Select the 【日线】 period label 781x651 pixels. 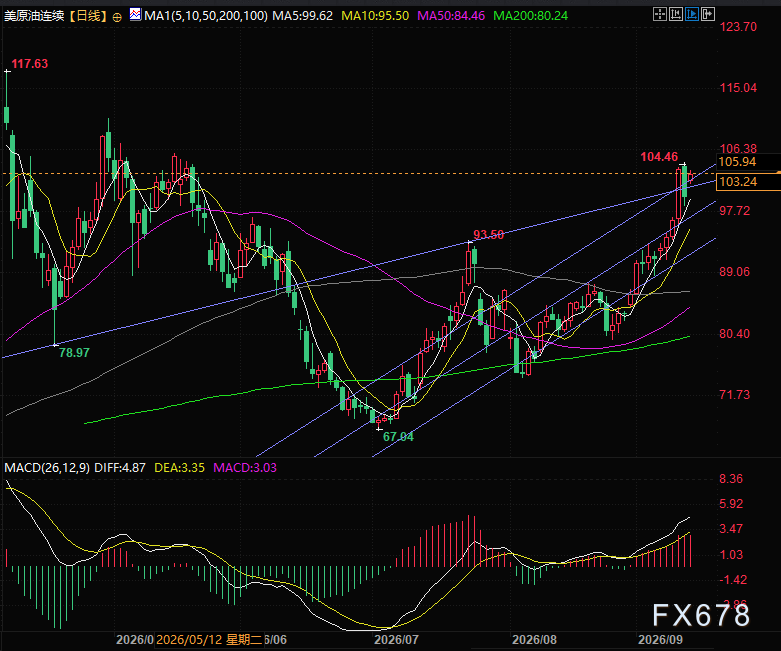[x=88, y=16]
